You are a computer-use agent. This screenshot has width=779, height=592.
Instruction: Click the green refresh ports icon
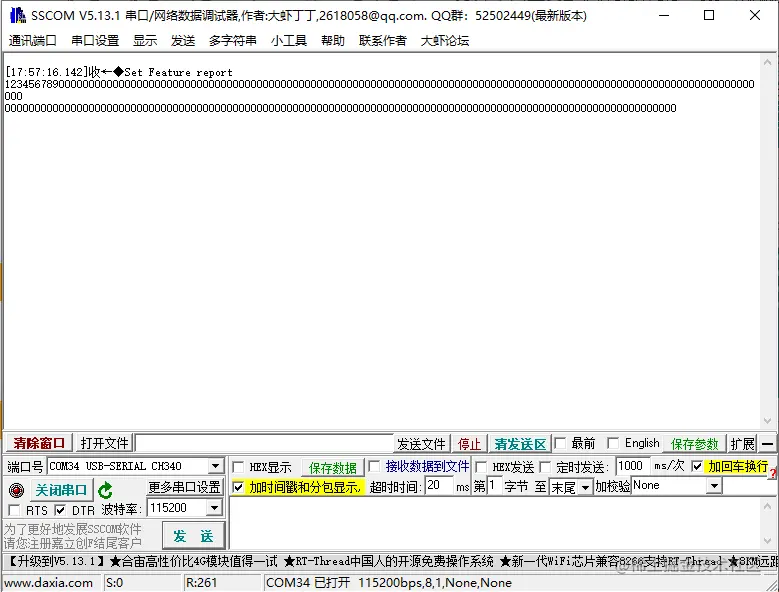click(105, 491)
